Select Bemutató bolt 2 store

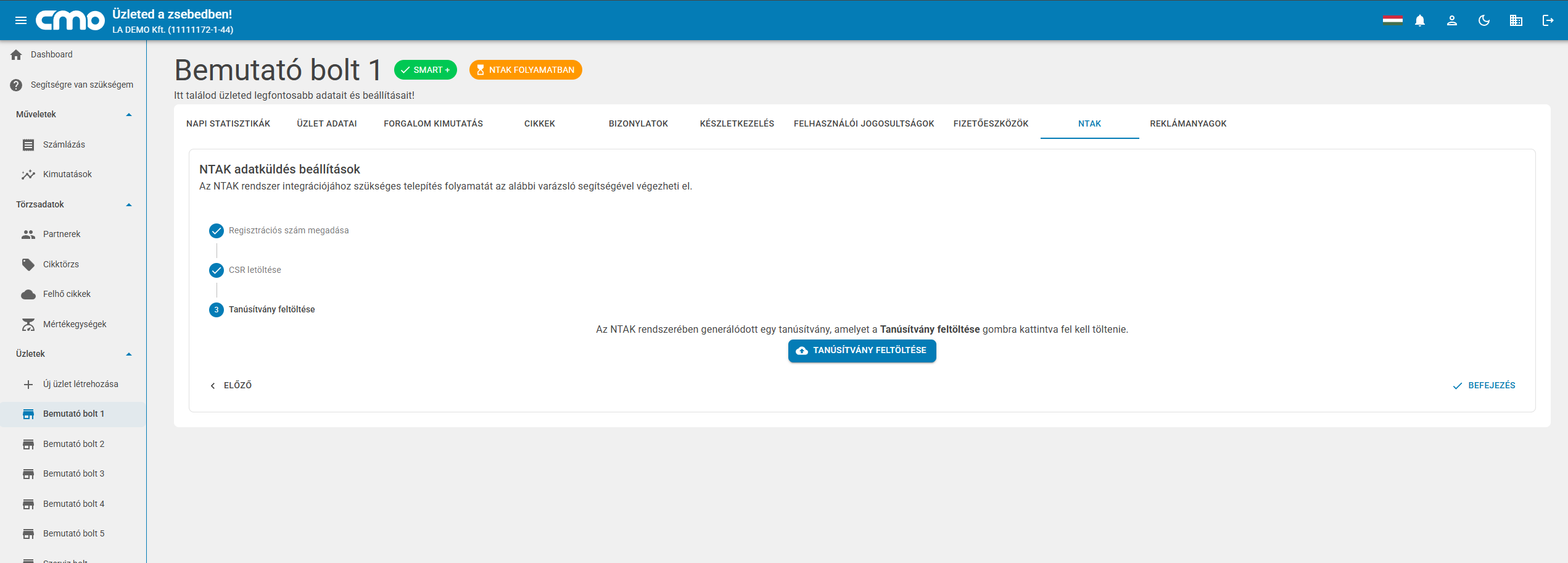pos(73,444)
